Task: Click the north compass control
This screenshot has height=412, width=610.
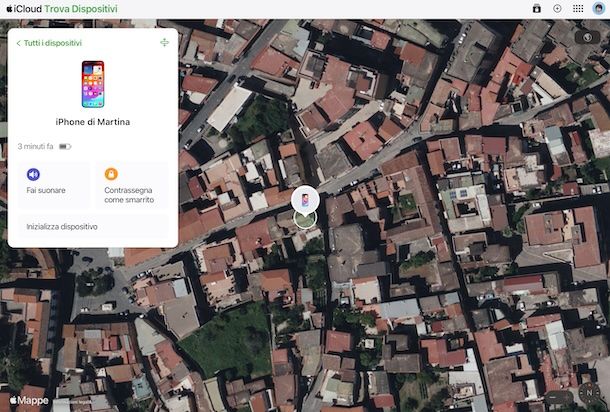Action: 589,393
